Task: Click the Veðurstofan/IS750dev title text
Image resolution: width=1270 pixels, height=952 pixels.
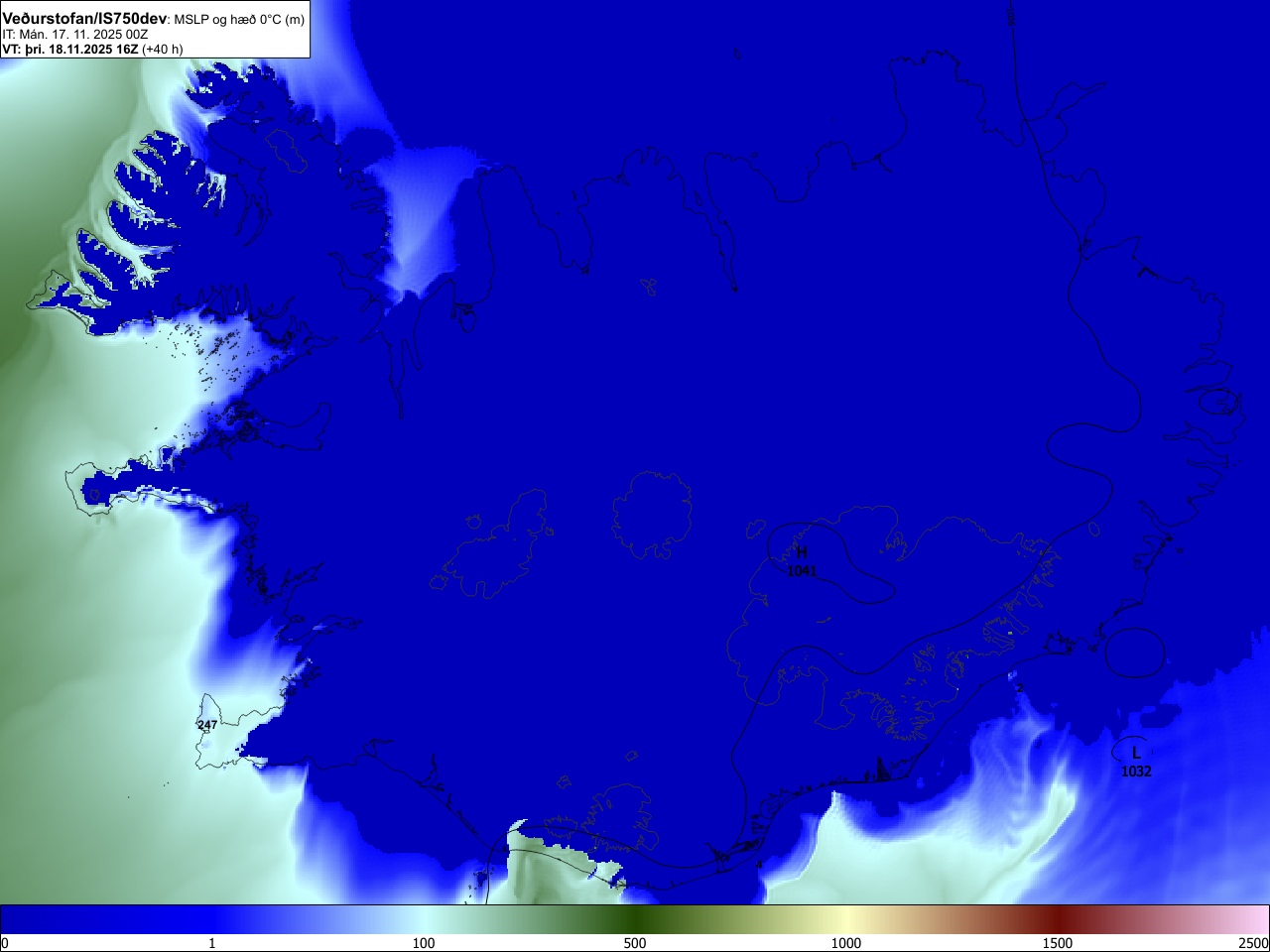Action: pyautogui.click(x=84, y=19)
